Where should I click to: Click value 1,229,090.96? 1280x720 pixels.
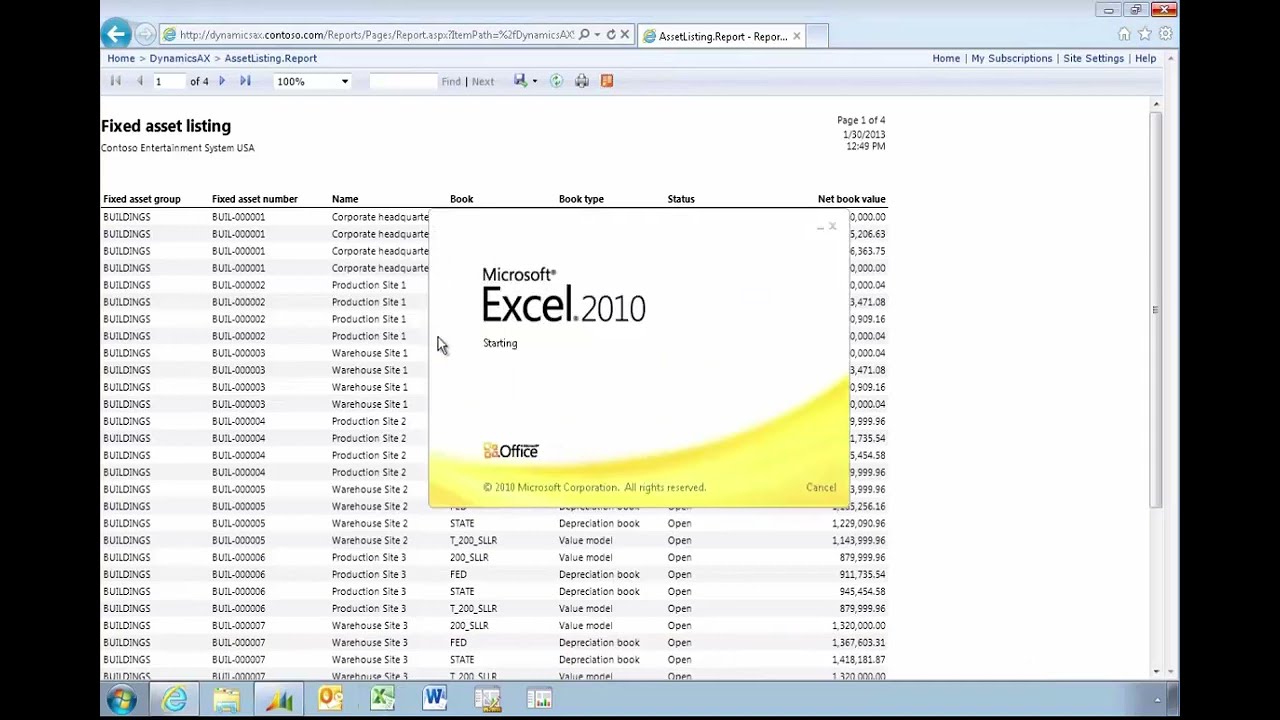click(858, 523)
